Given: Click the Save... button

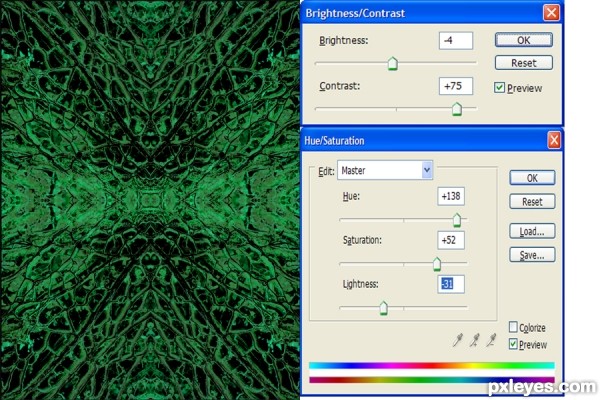Looking at the screenshot, I should pyautogui.click(x=532, y=255).
